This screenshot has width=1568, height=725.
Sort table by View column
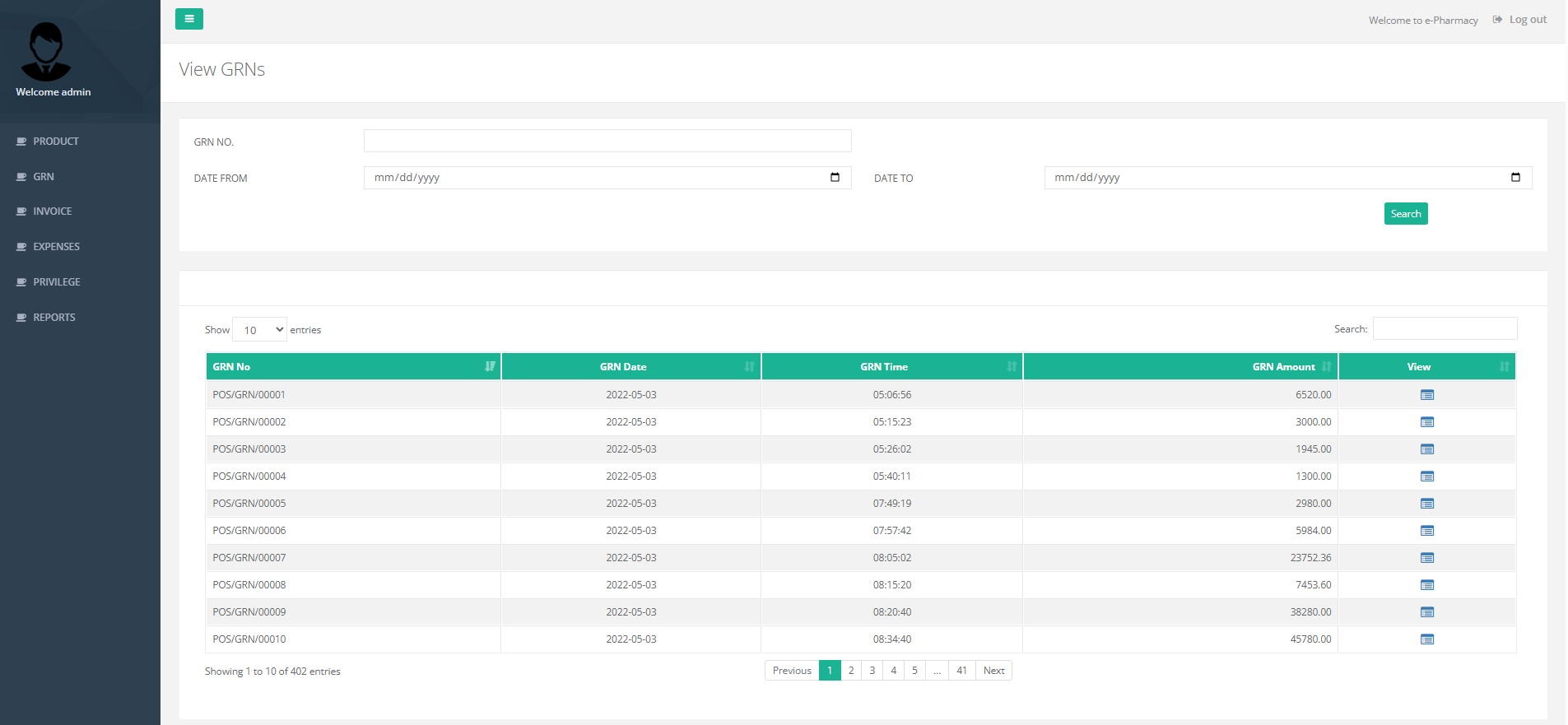1427,366
